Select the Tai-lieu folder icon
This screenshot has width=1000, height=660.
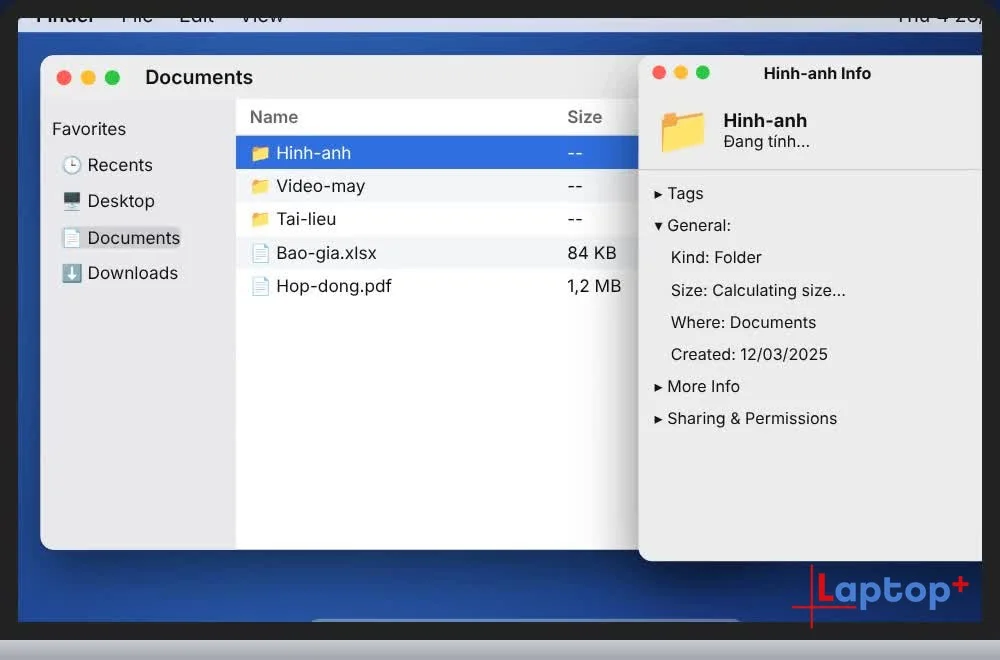[x=260, y=219]
